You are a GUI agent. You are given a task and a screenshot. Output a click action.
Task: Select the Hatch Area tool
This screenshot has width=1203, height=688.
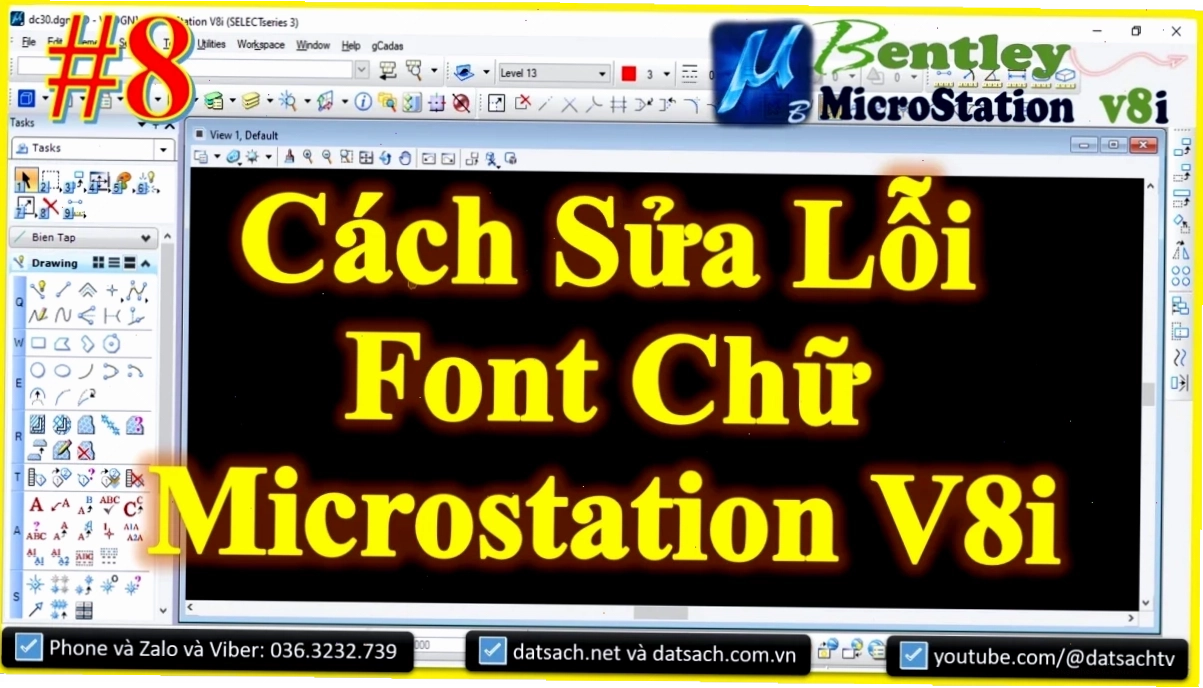[x=38, y=425]
